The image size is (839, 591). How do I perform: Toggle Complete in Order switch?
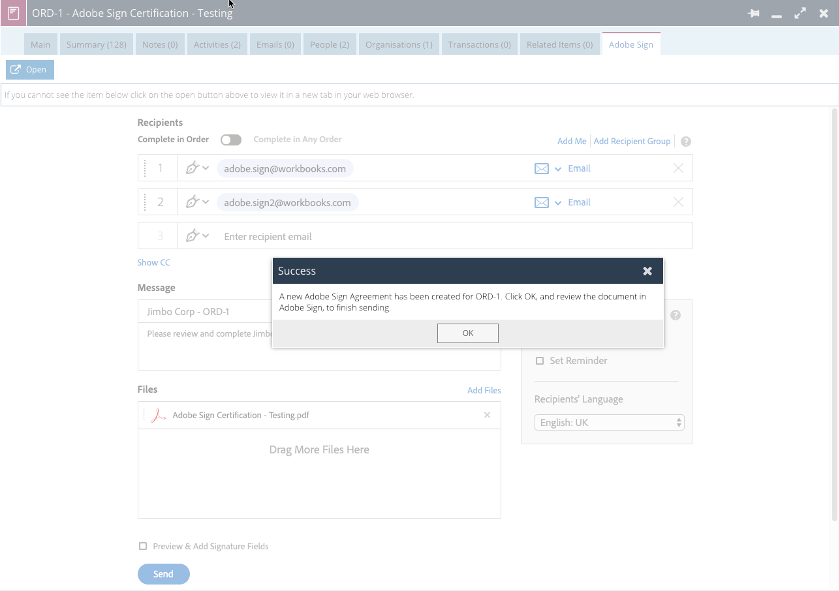coord(231,140)
